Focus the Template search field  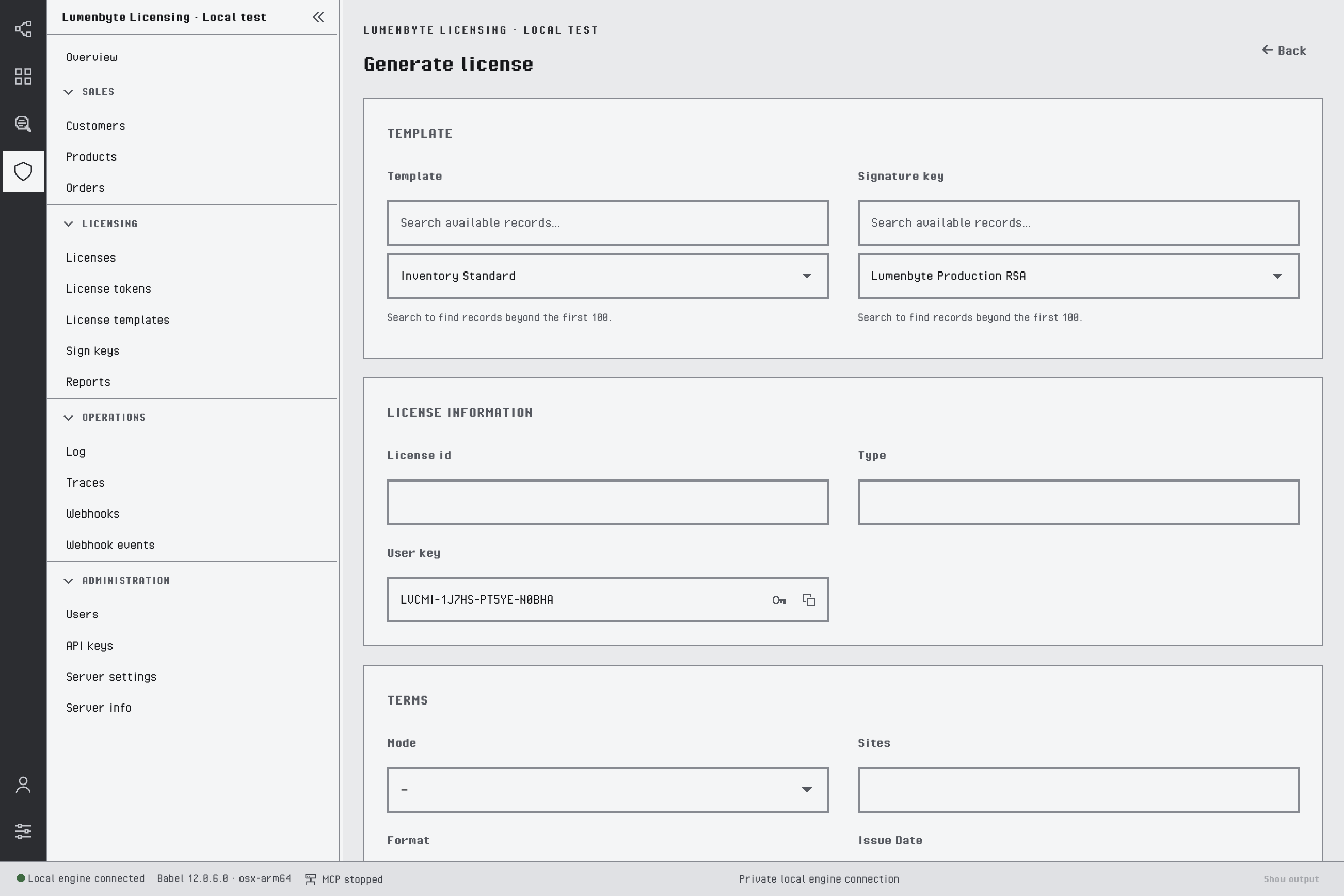(x=607, y=223)
